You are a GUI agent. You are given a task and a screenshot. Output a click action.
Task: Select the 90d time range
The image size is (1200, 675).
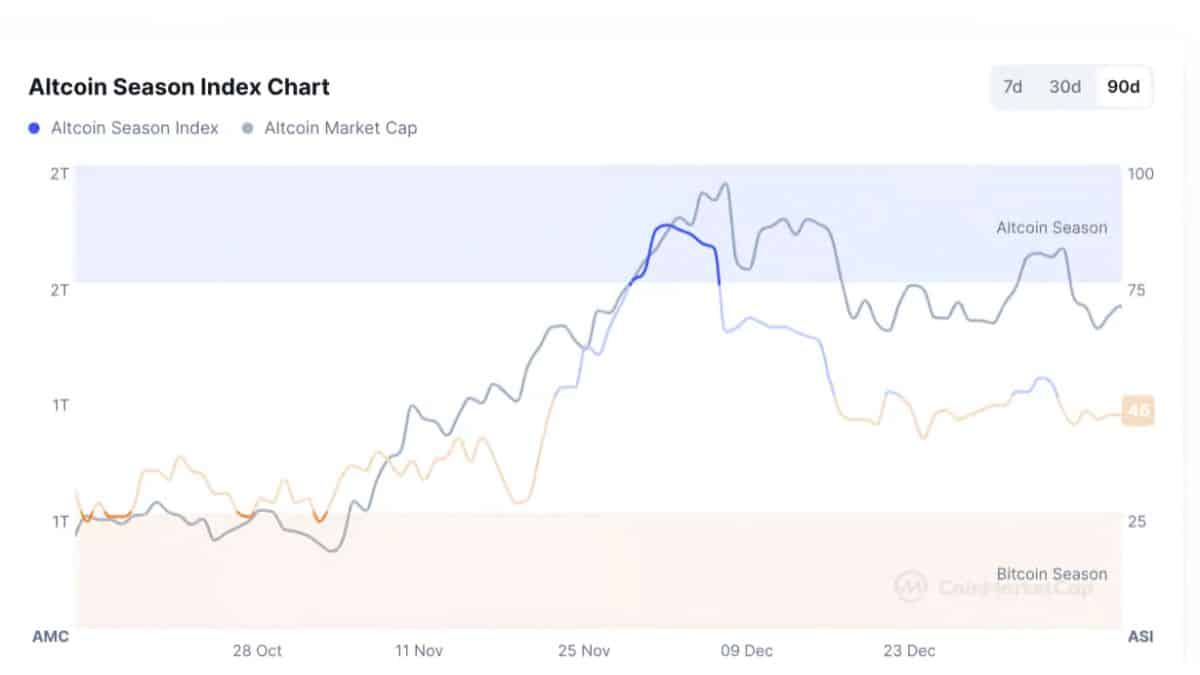1121,87
